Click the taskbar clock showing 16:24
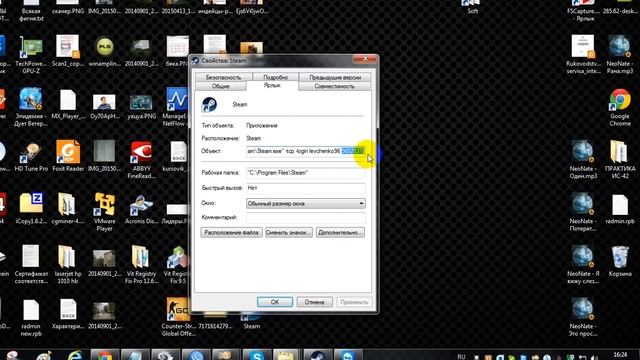Screen dimensions: 640x360 tap(620, 355)
